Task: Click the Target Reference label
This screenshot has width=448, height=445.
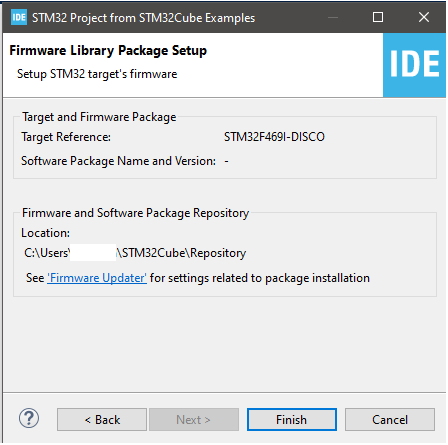Action: [x=66, y=137]
